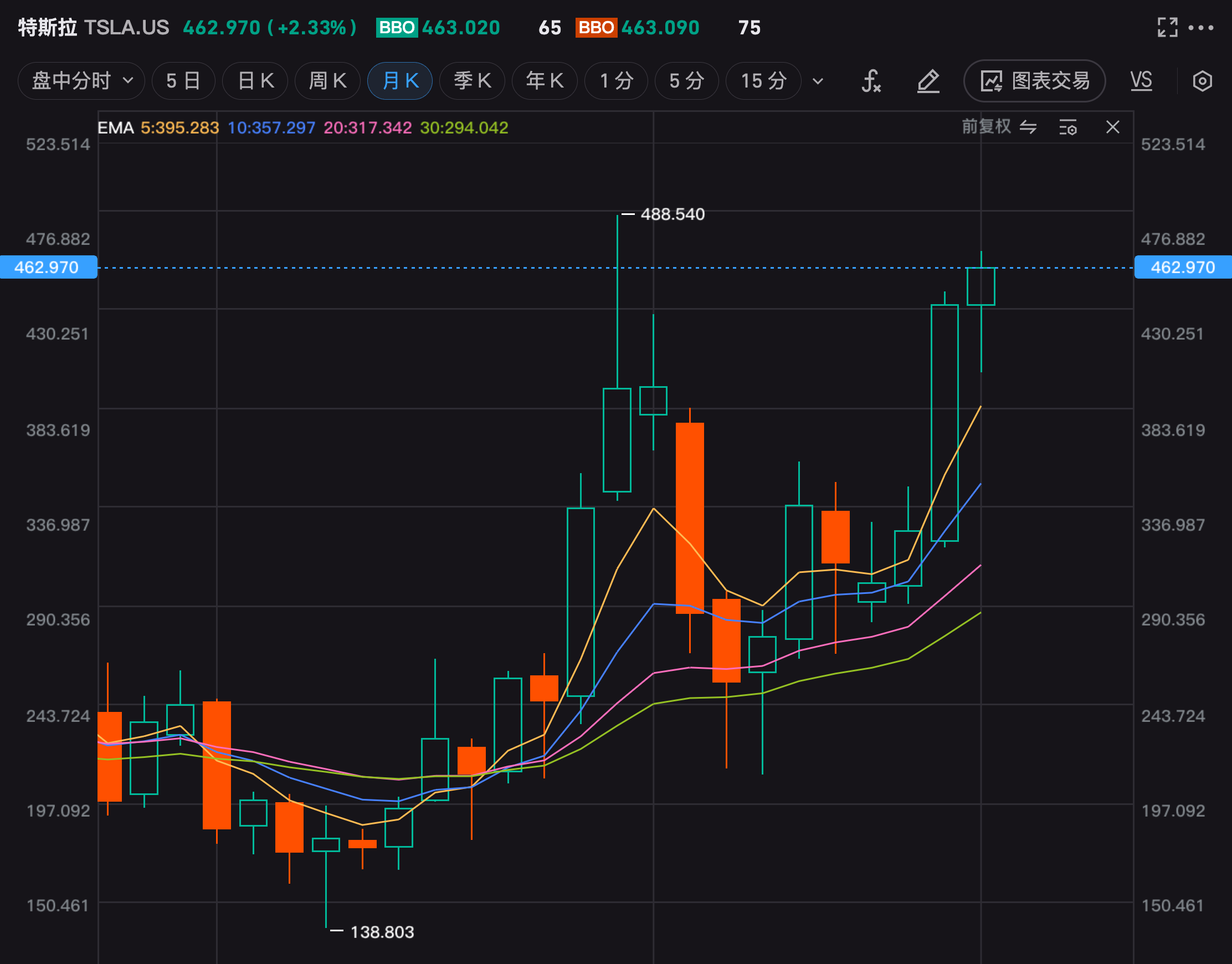Open the three-dot more options menu
The image size is (1232, 964).
click(1200, 27)
